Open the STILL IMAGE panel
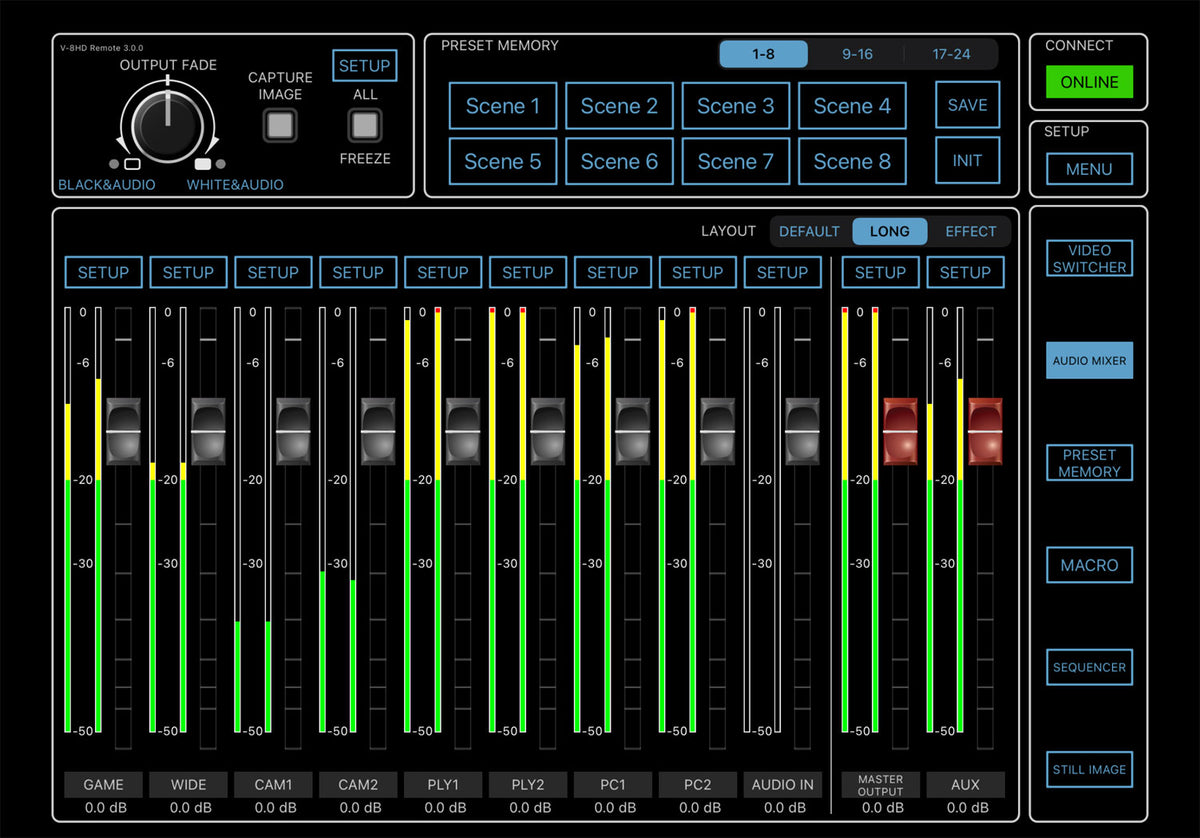The image size is (1200, 838). tap(1089, 770)
